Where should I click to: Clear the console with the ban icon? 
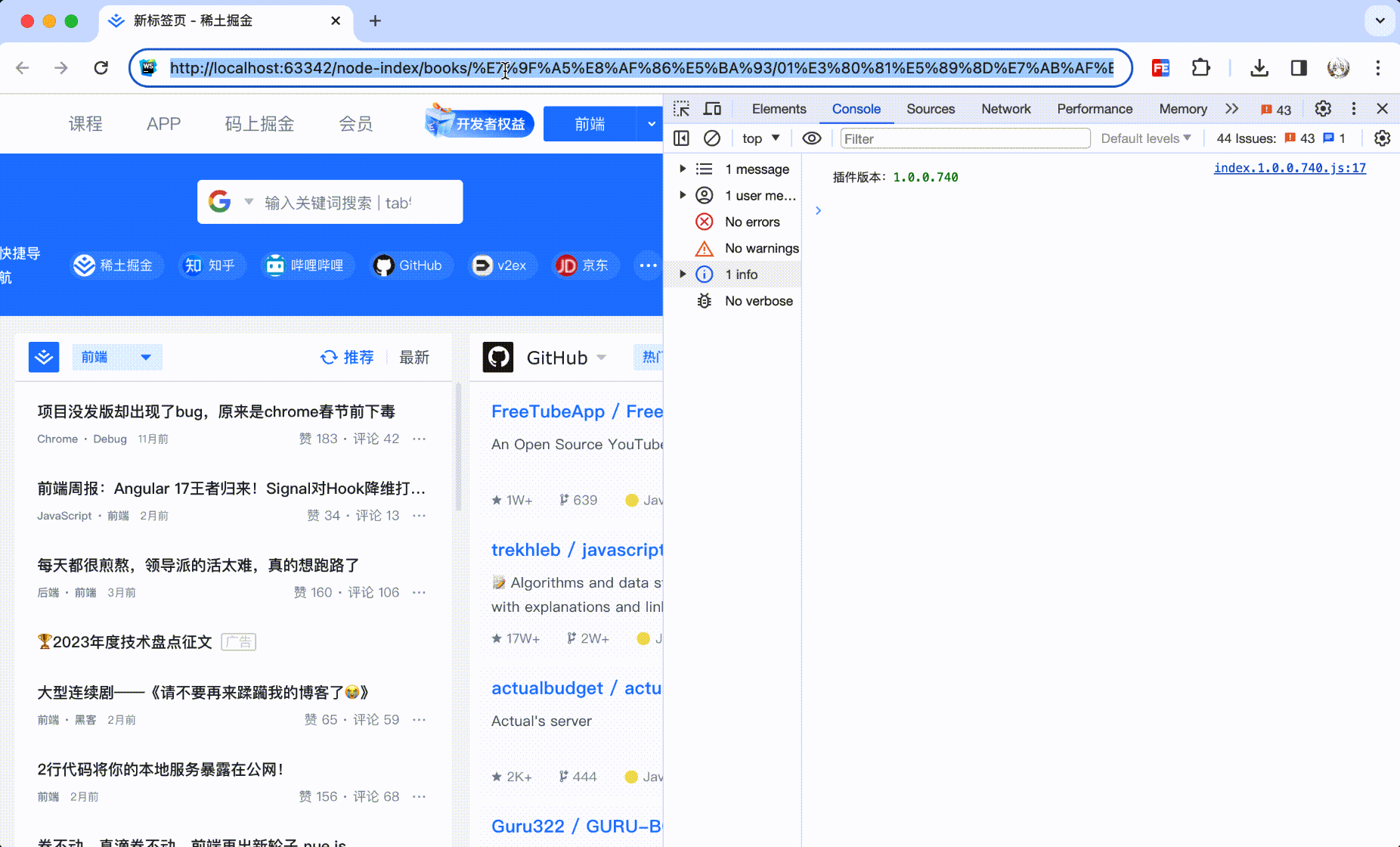click(x=712, y=138)
